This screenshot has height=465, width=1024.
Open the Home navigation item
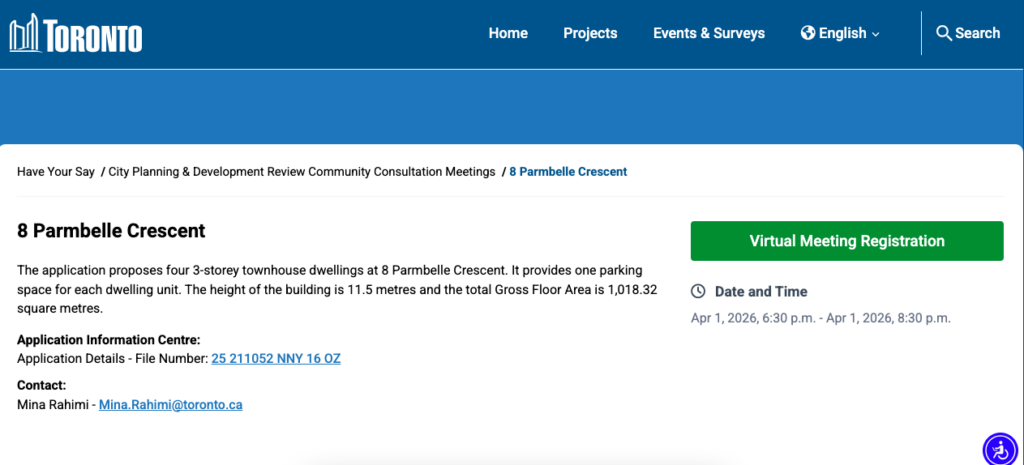[x=508, y=33]
